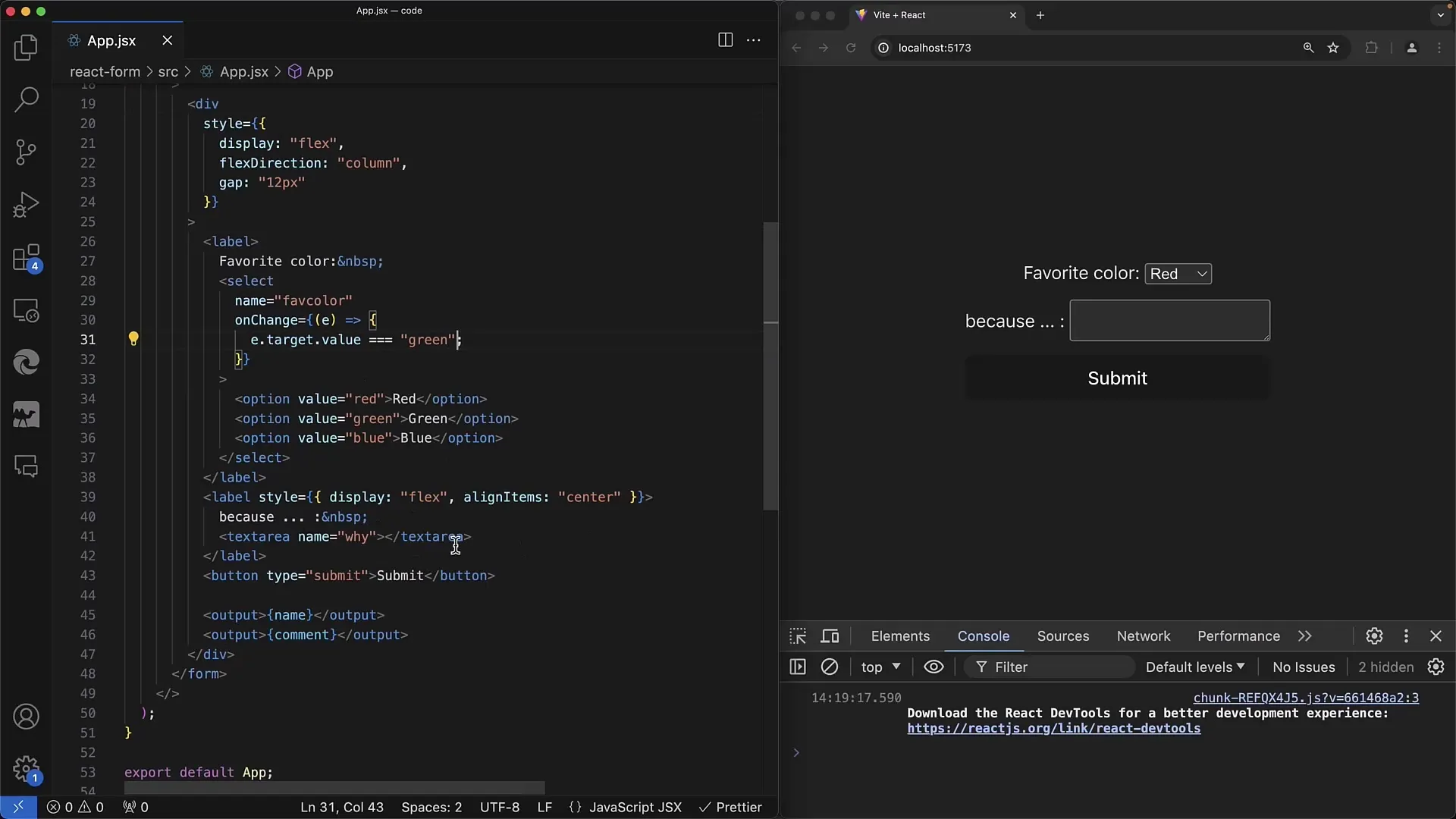Switch to the Network tab
1456x819 pixels.
coord(1144,636)
